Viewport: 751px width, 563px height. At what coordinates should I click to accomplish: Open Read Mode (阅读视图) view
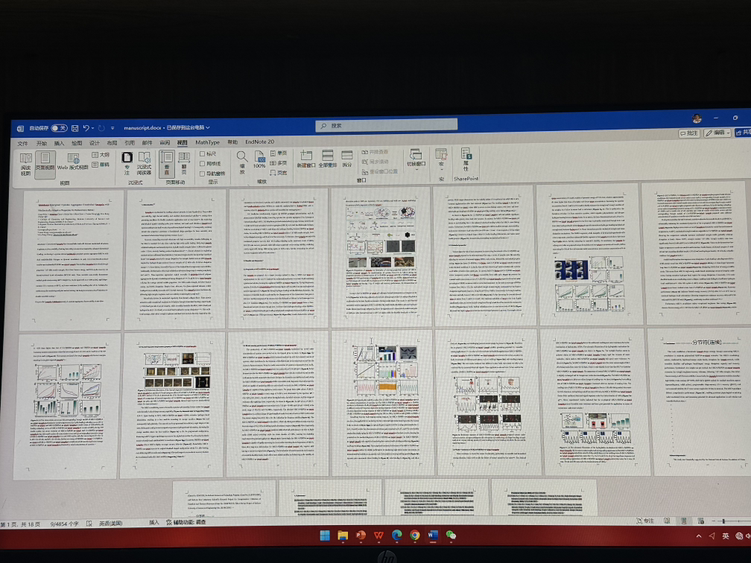point(25,164)
